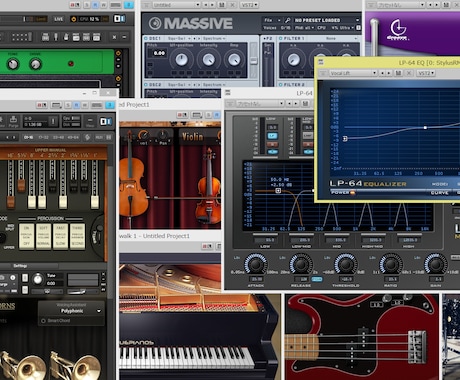The height and width of the screenshot is (380, 460).
Task: Save preset with floppy icon in Massive window
Action: (222, 5)
